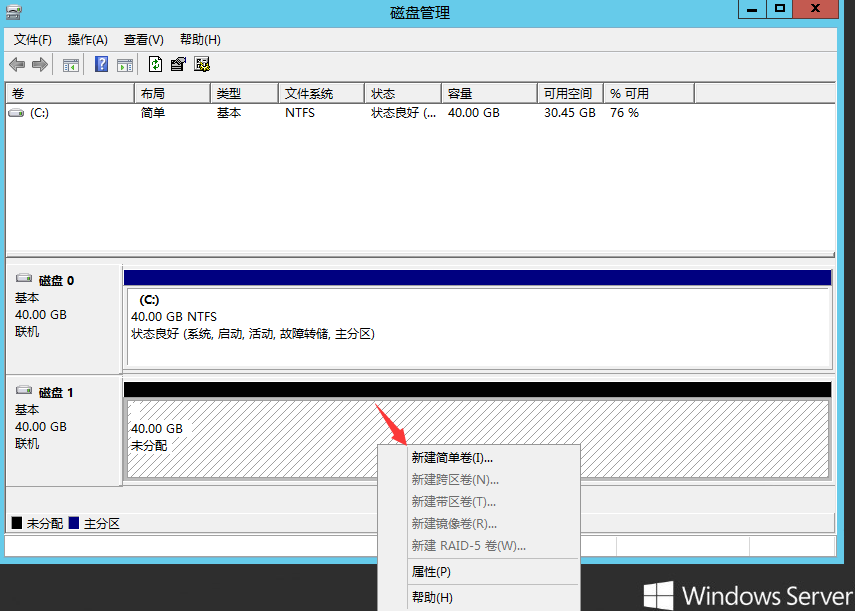The image size is (855, 611).
Task: Click the Forward arrow in toolbar
Action: click(x=40, y=65)
